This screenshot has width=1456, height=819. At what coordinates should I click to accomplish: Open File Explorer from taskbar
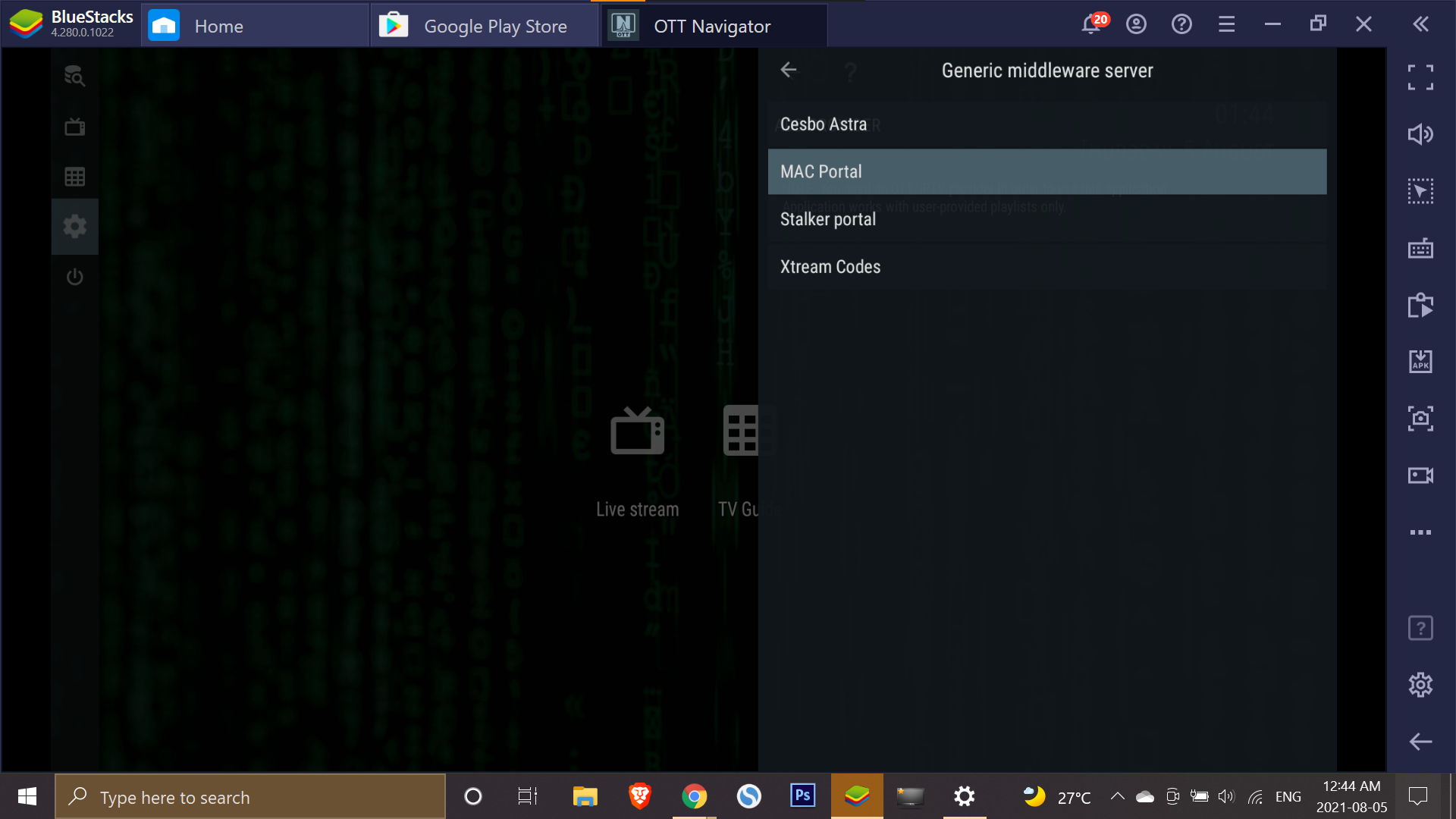click(585, 796)
